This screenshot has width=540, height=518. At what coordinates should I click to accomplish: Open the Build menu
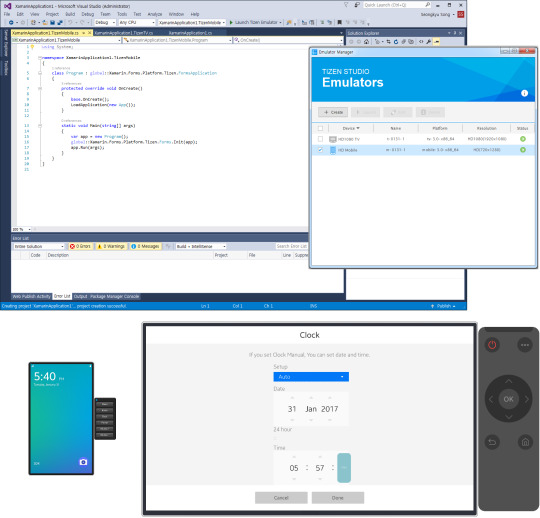(x=70, y=14)
